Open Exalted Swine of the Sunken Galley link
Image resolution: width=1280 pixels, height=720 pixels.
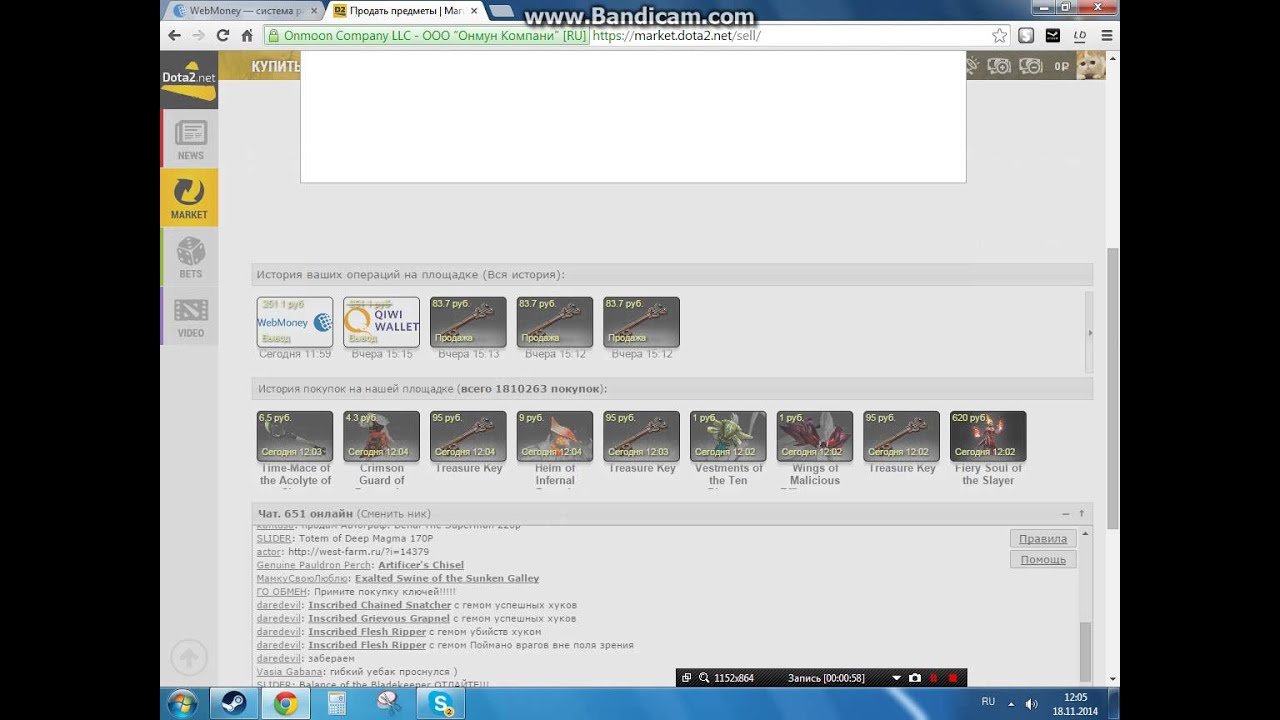click(x=447, y=578)
